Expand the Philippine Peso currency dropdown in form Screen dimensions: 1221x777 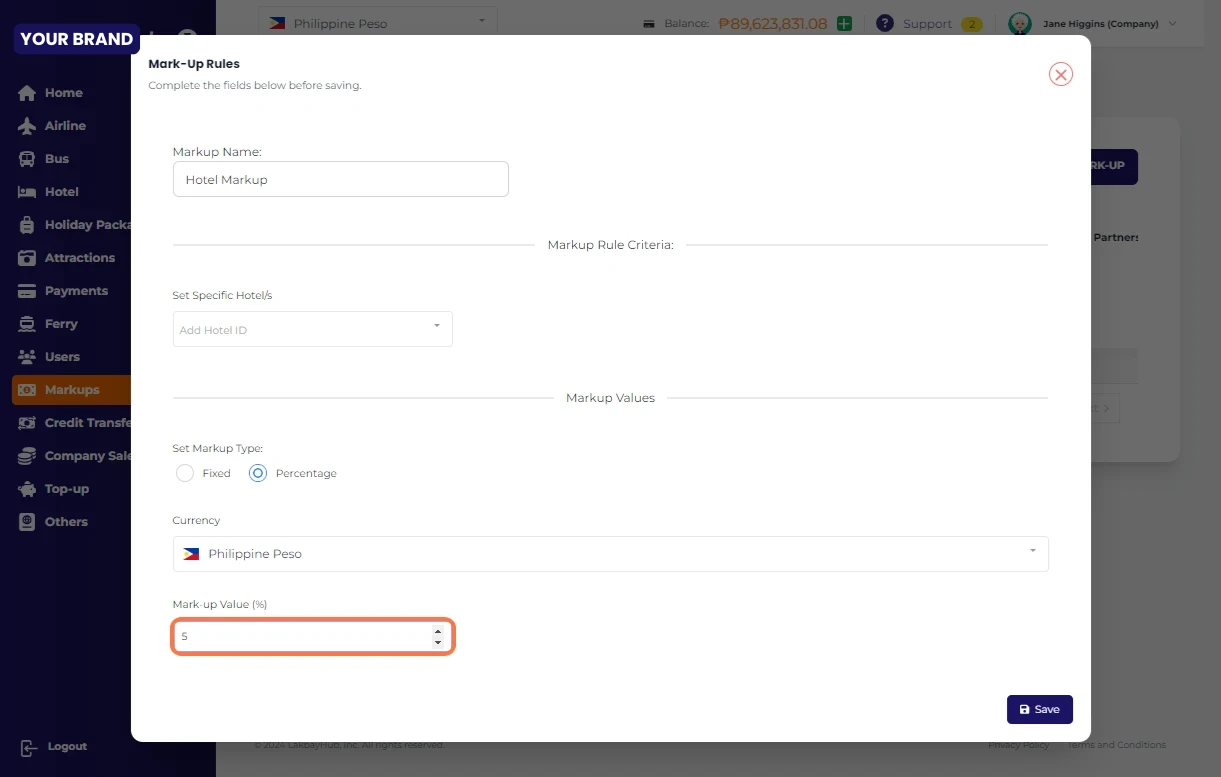pyautogui.click(x=610, y=554)
